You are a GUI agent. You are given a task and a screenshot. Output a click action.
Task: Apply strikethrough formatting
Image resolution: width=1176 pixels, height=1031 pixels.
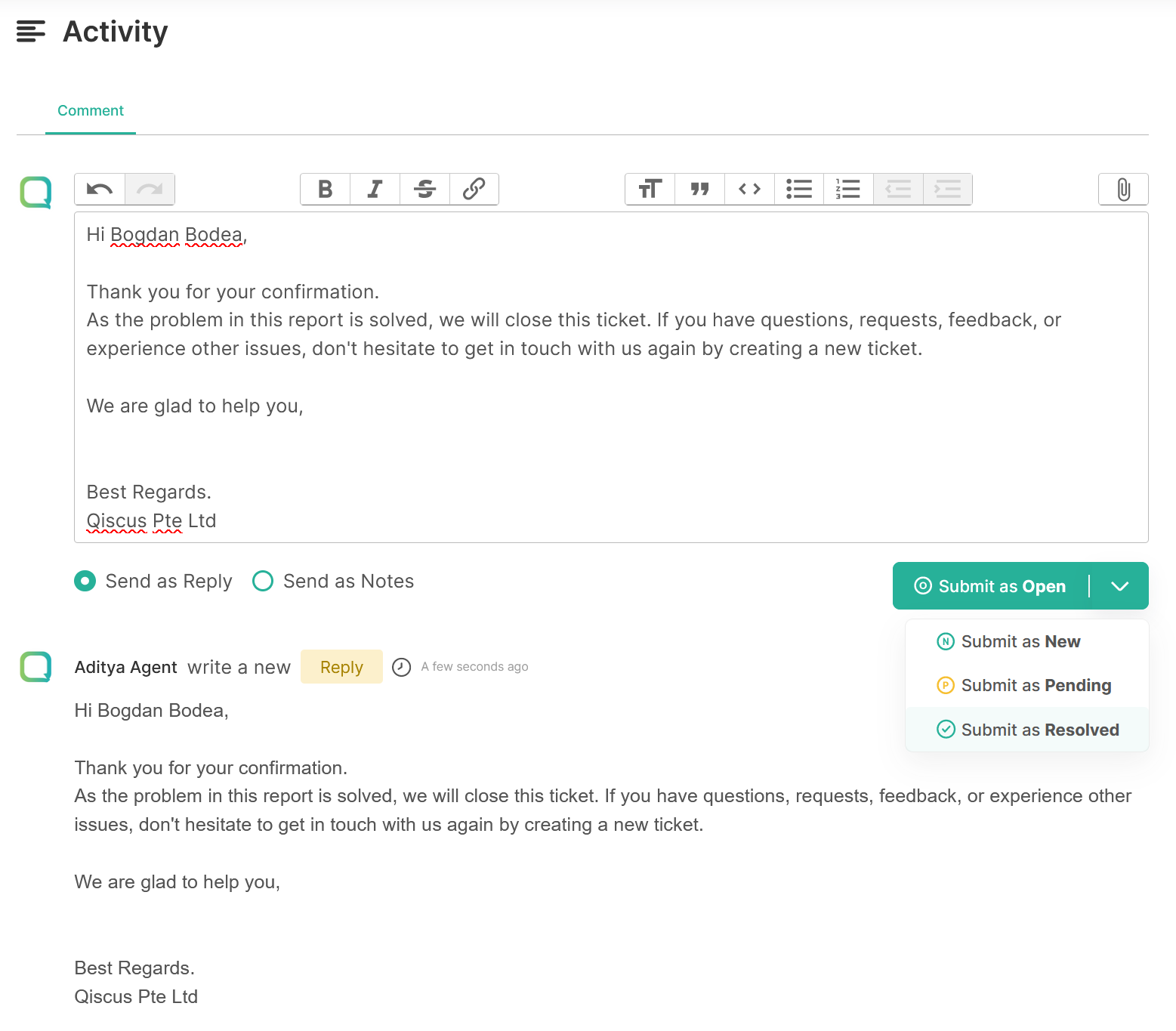(x=424, y=189)
